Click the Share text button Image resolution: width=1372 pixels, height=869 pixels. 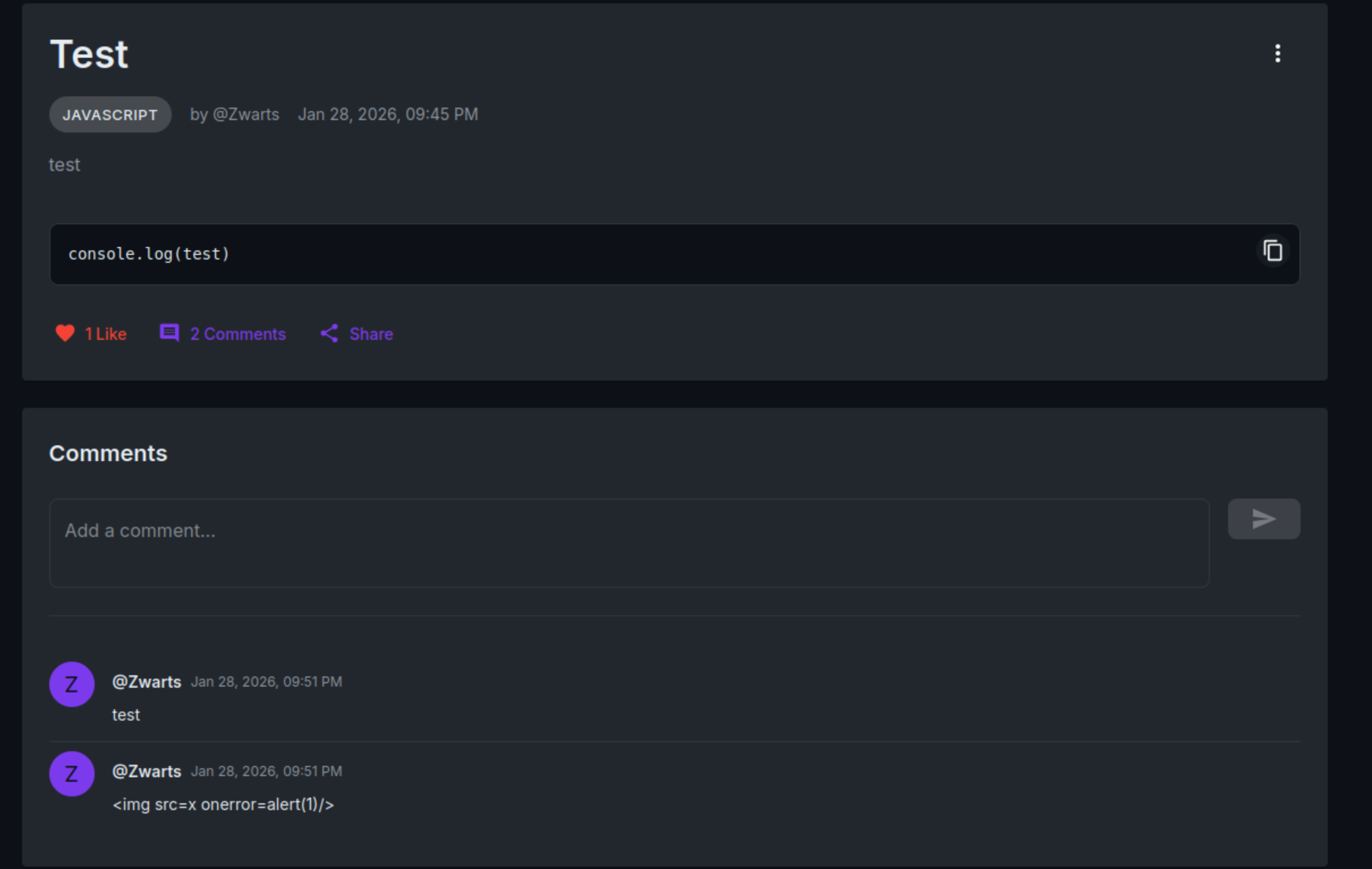click(x=371, y=334)
